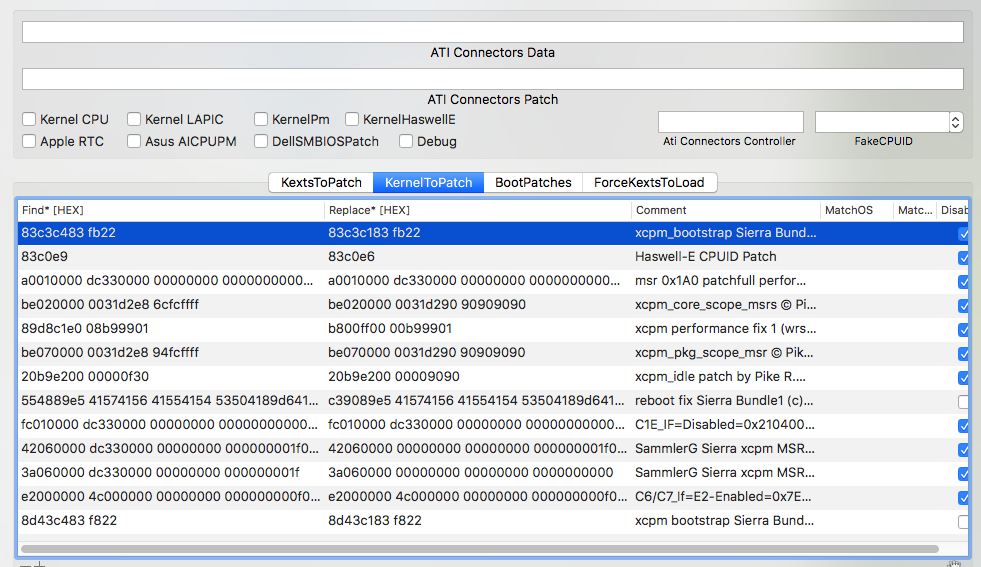Check the KernelHaswellE box
Screen dimensions: 981x567
[352, 120]
